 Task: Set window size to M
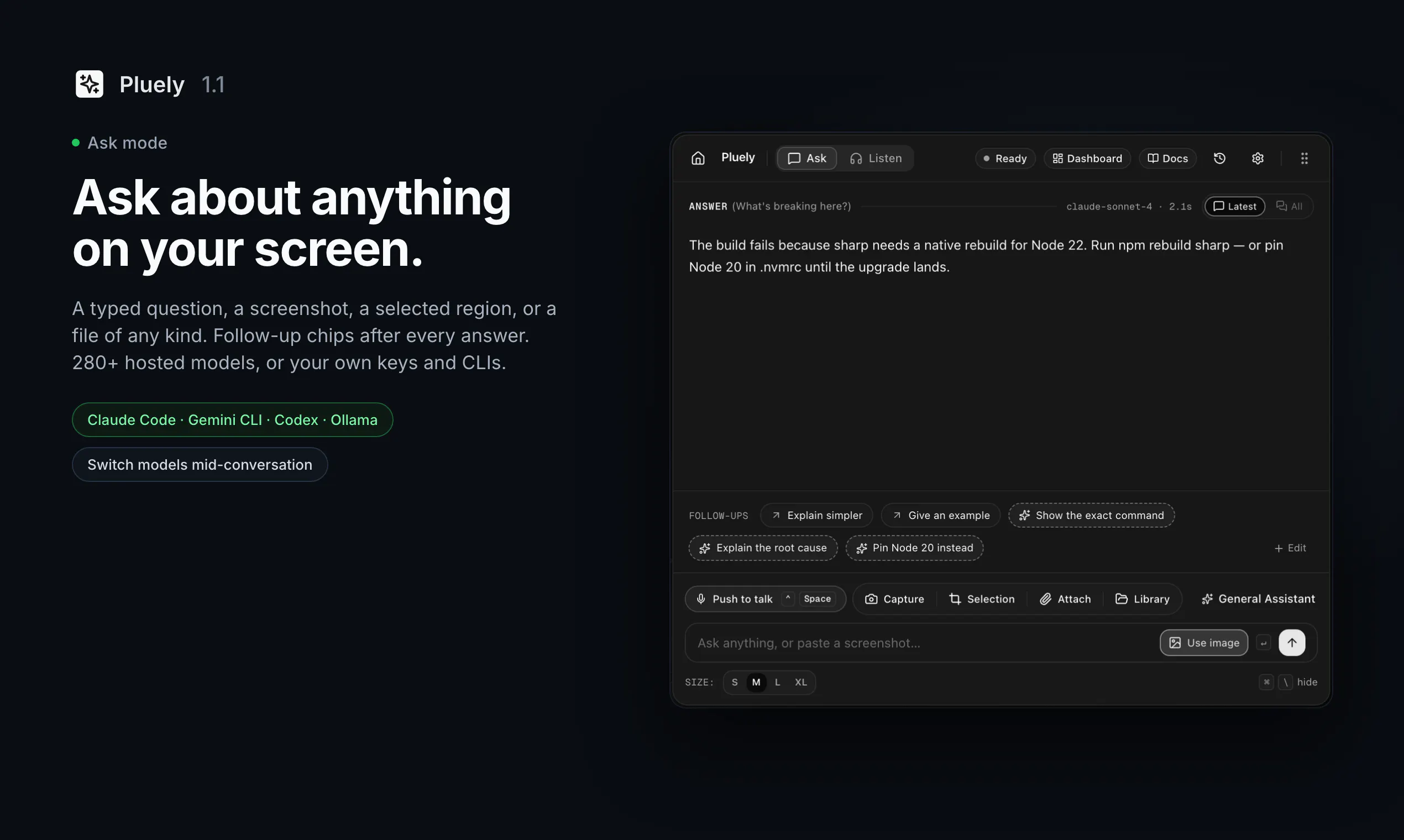pos(756,683)
